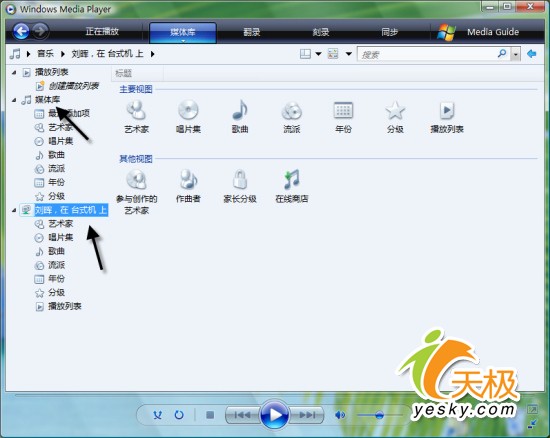550x438 pixels.
Task: Click the playback seek bar
Action: [275, 396]
